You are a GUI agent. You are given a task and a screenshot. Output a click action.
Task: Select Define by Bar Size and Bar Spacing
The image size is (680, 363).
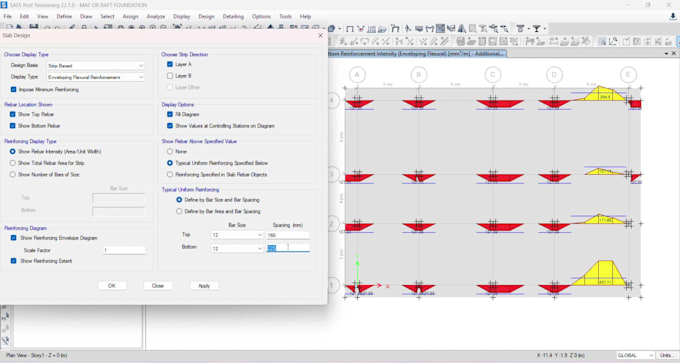(179, 200)
